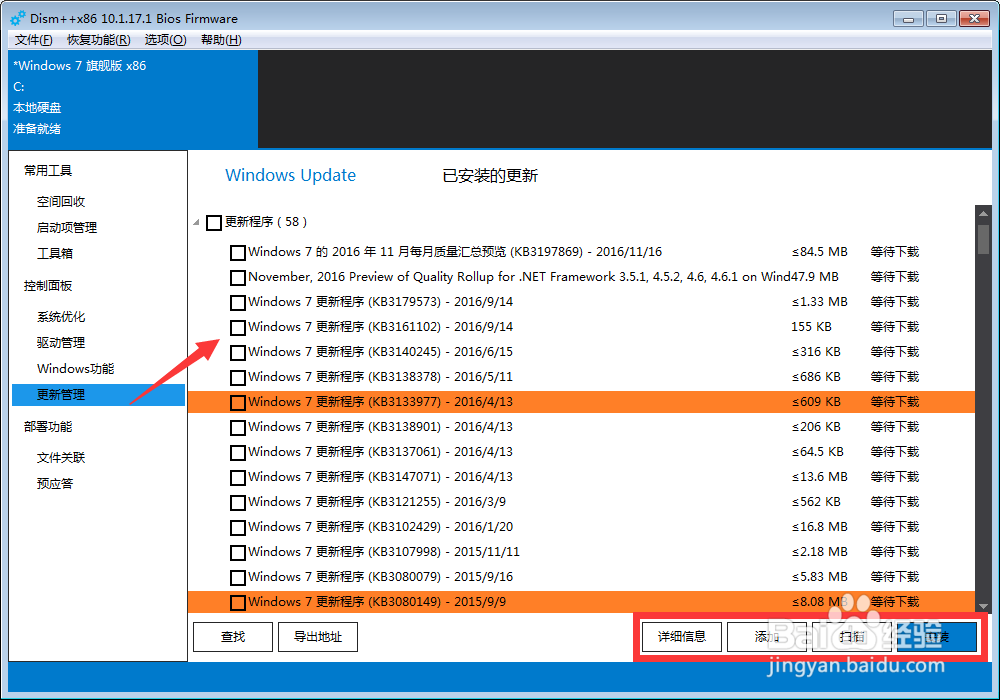Screen dimensions: 1000x700
Task: Select the row text for KB3147071 update
Action: click(380, 477)
